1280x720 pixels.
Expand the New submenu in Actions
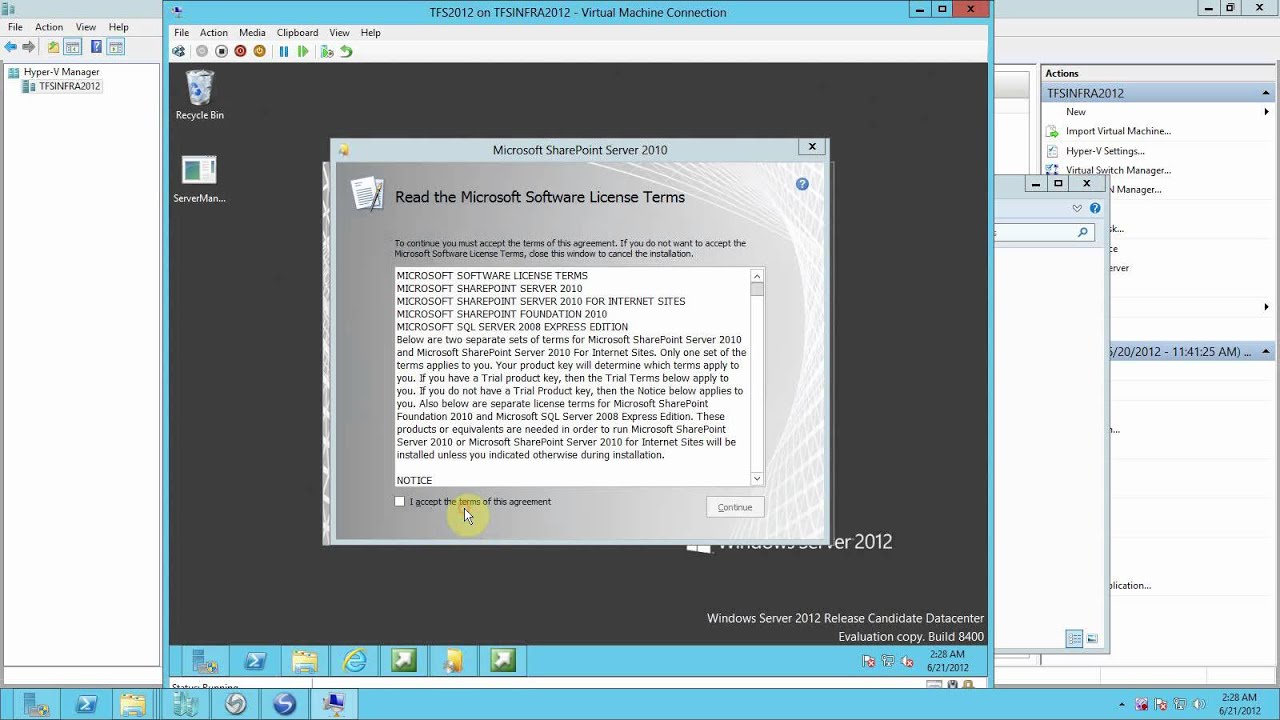click(x=1267, y=112)
